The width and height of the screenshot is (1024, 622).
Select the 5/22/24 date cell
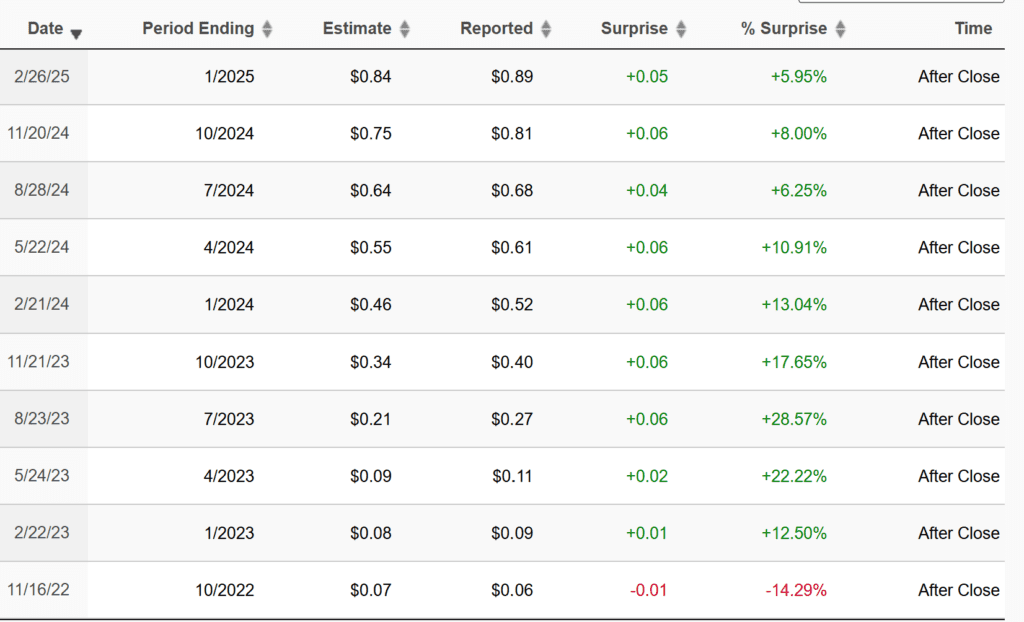[x=42, y=247]
